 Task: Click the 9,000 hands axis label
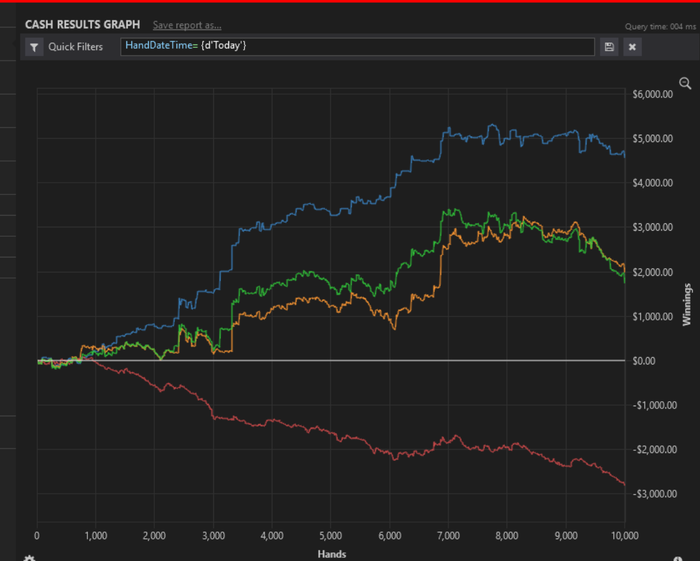point(566,536)
